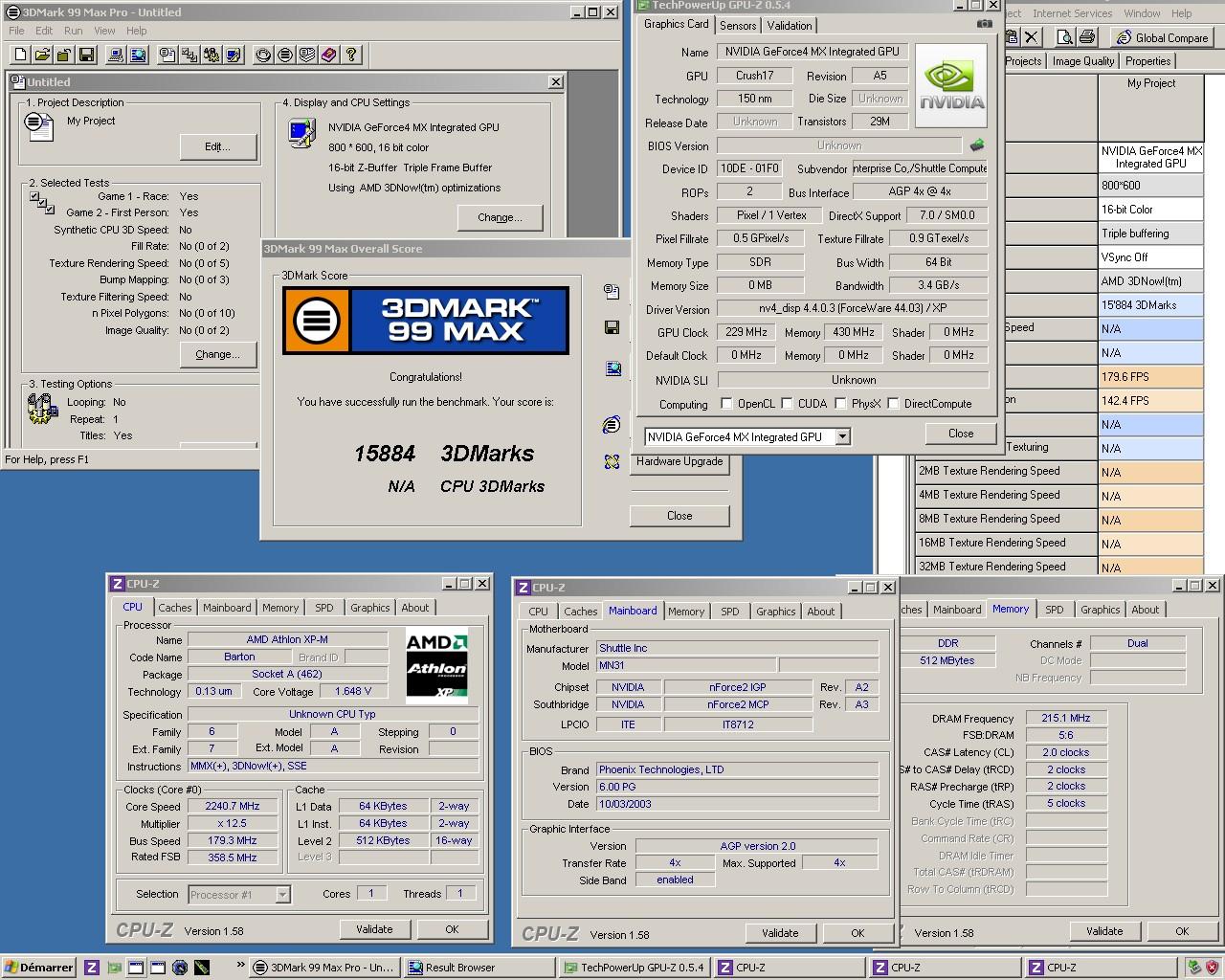The height and width of the screenshot is (980, 1225).
Task: Click the online browser icon in score dialog
Action: 612,425
